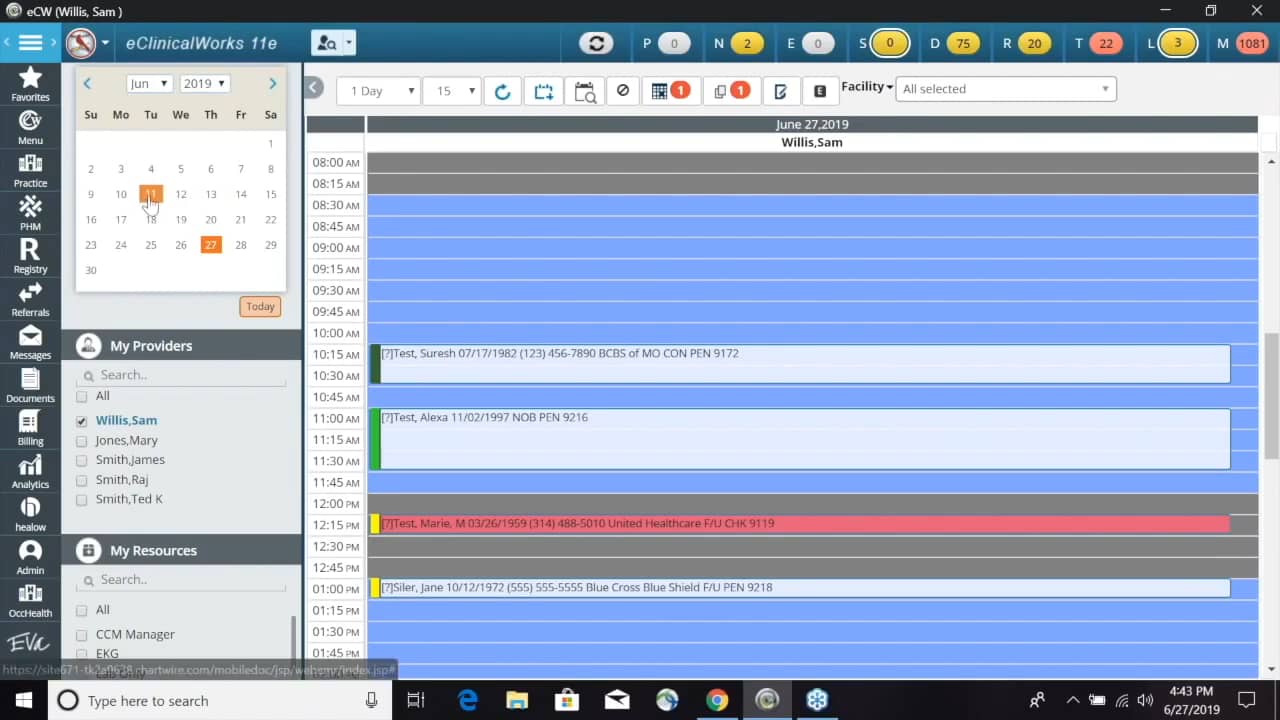
Task: Go to previous month in calendar
Action: 88,84
